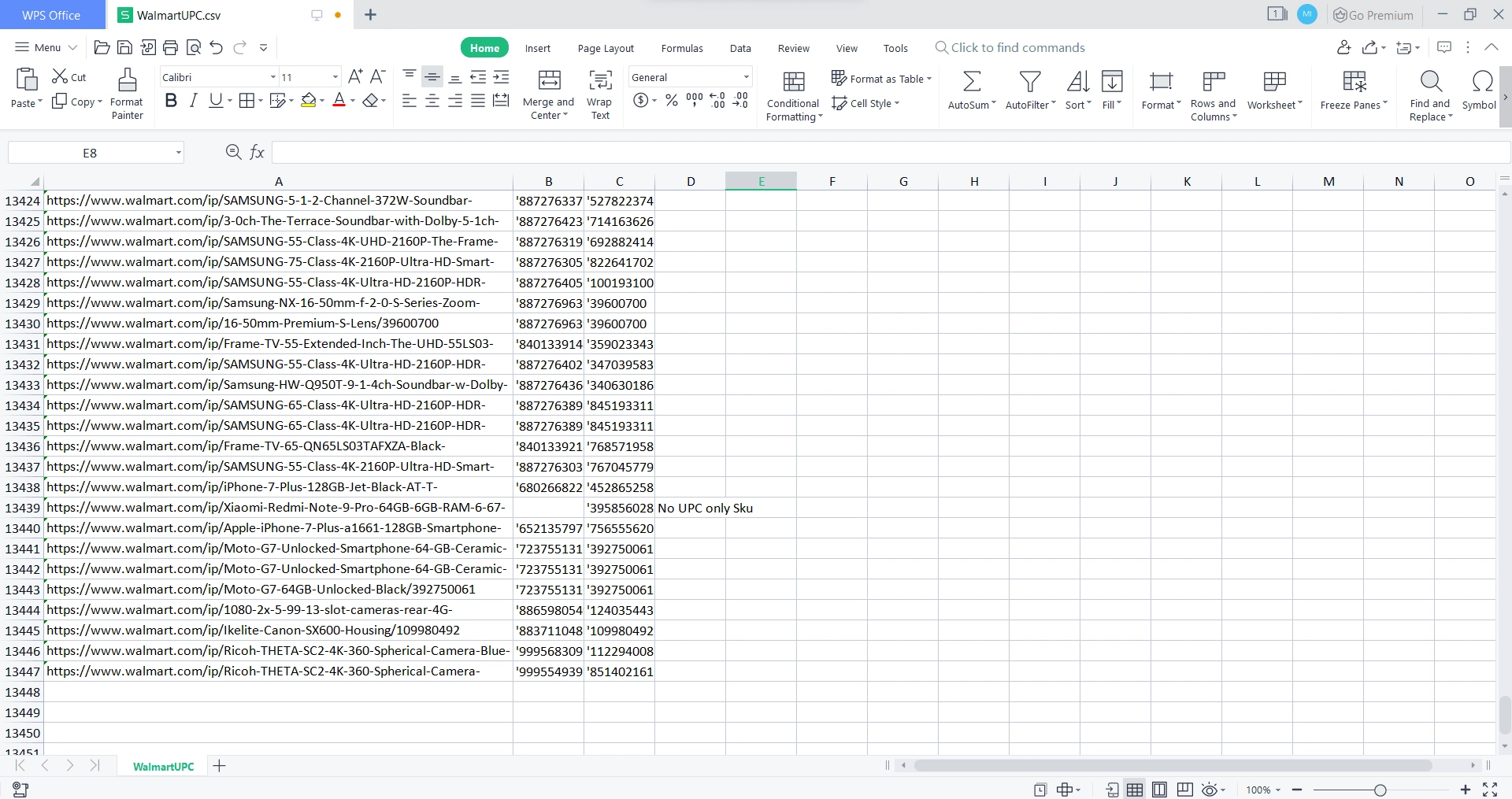Activate the Format Painter tool

(x=127, y=94)
